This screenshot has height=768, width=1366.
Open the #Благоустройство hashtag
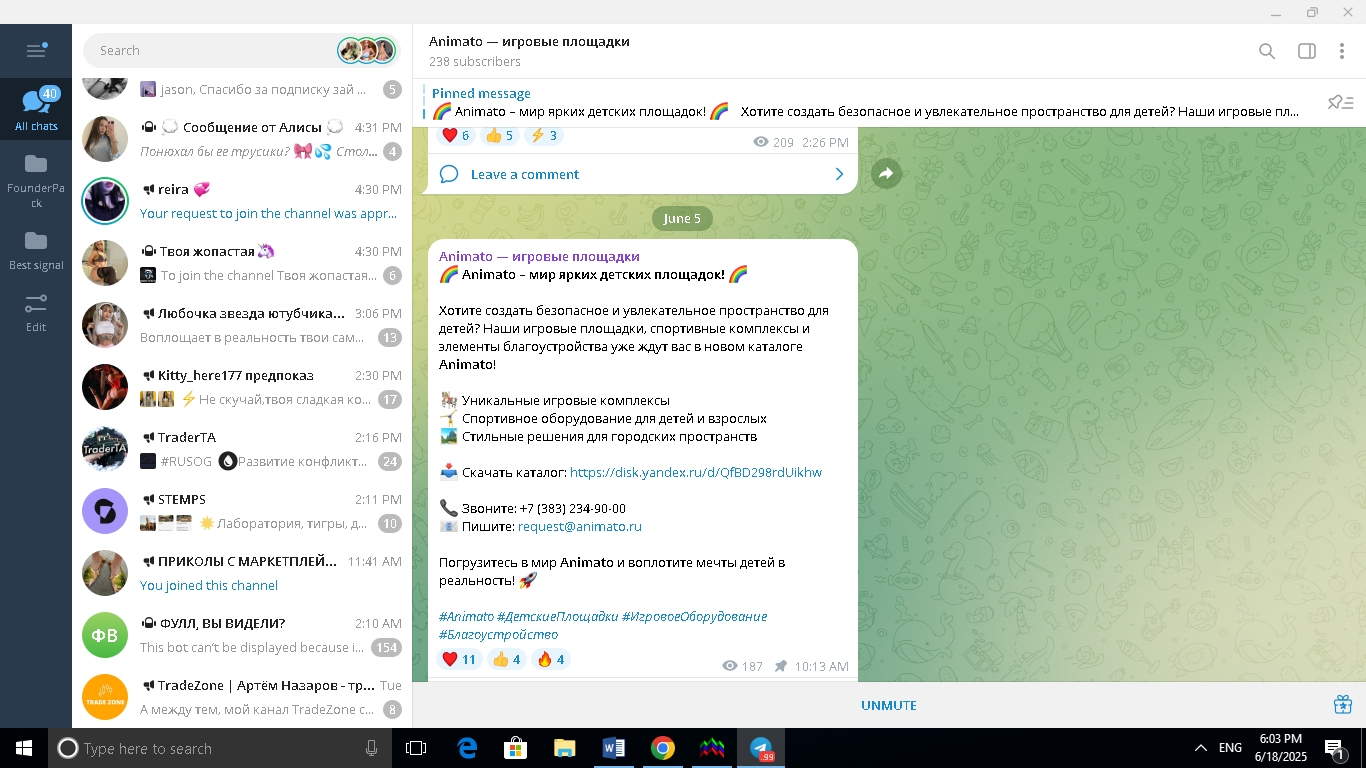point(498,635)
